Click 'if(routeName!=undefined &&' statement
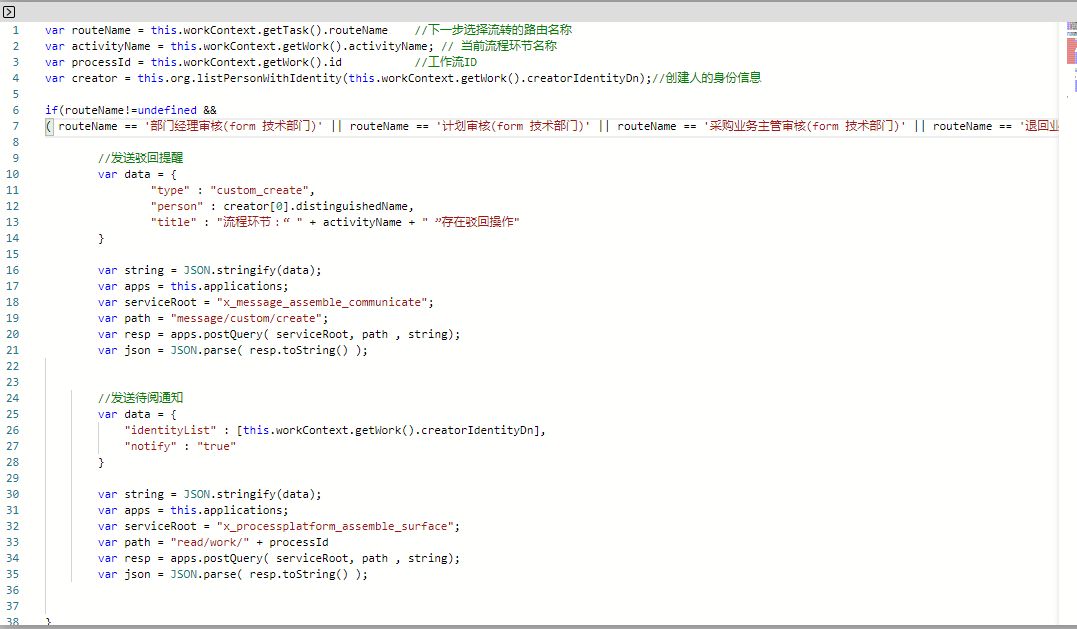This screenshot has height=629, width=1077. (131, 110)
